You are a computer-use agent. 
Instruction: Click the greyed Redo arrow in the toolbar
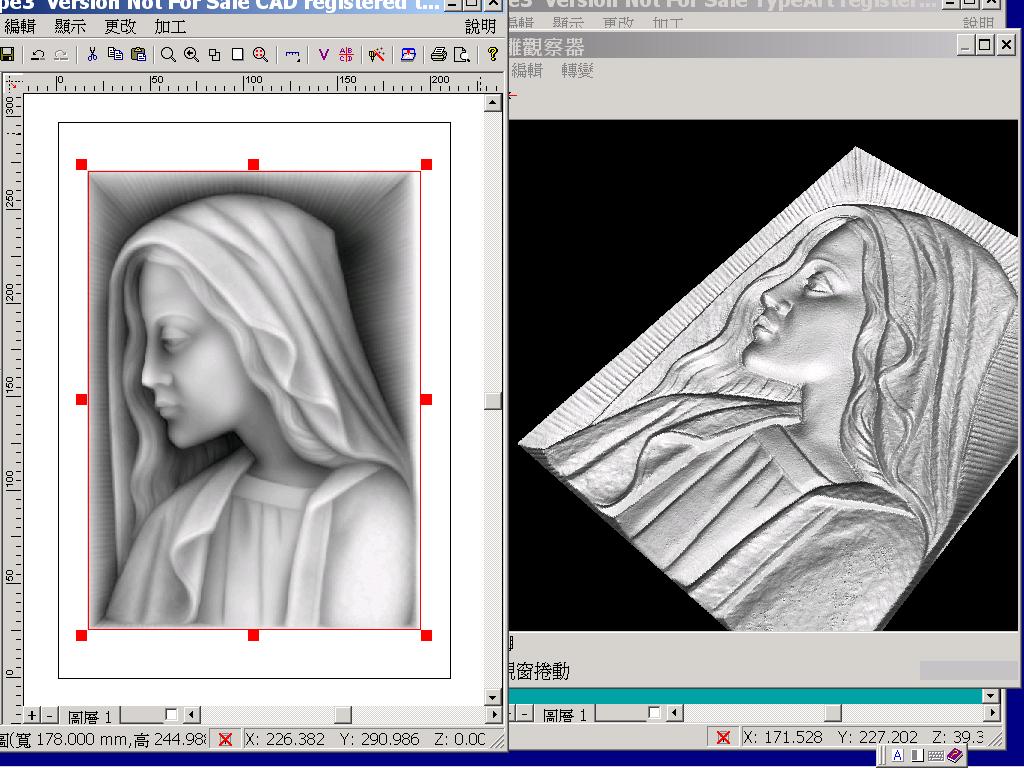pos(61,55)
